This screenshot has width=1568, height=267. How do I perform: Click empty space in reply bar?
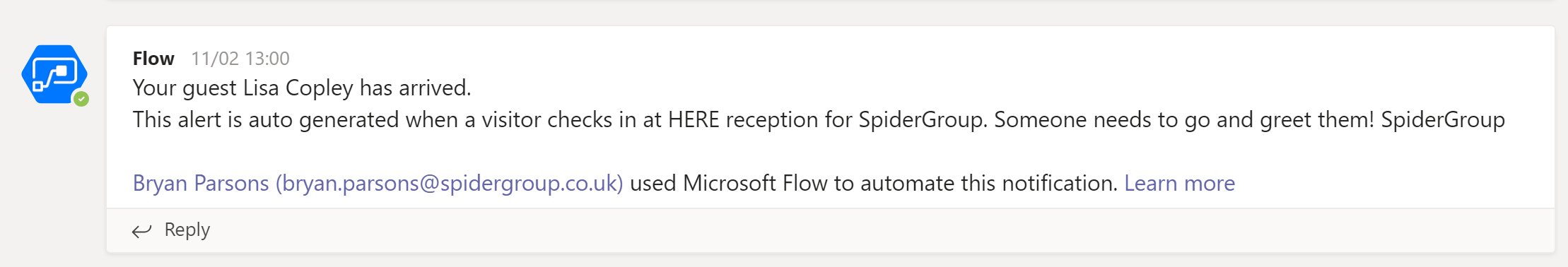848,230
